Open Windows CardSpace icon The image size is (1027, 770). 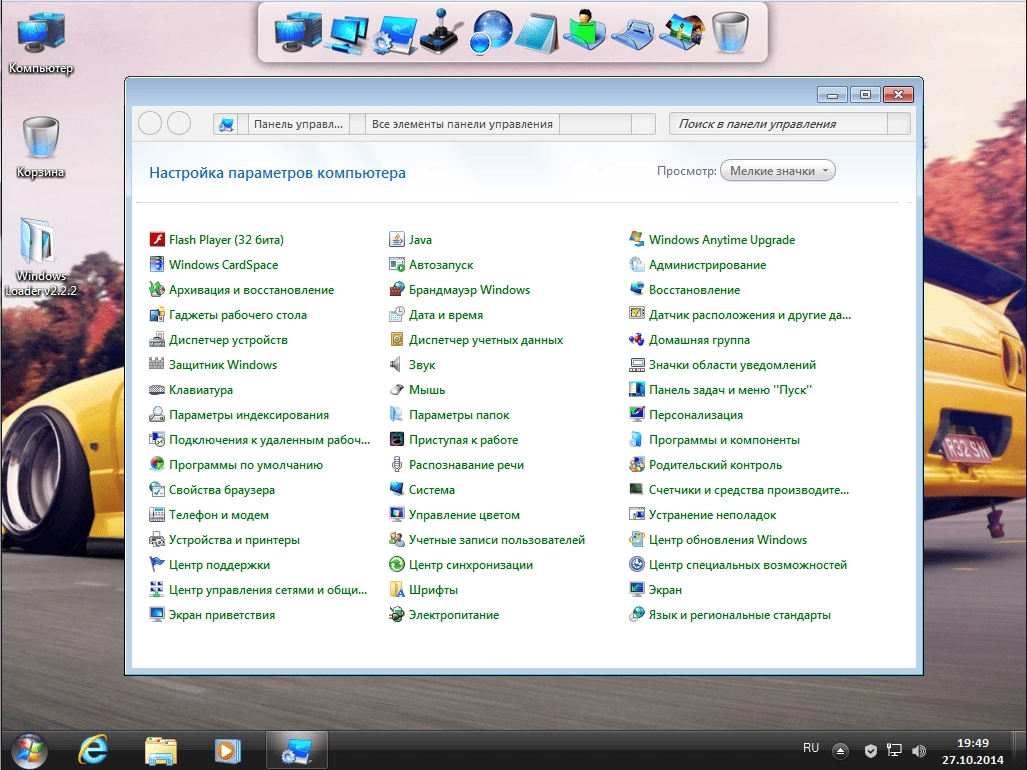pos(157,265)
